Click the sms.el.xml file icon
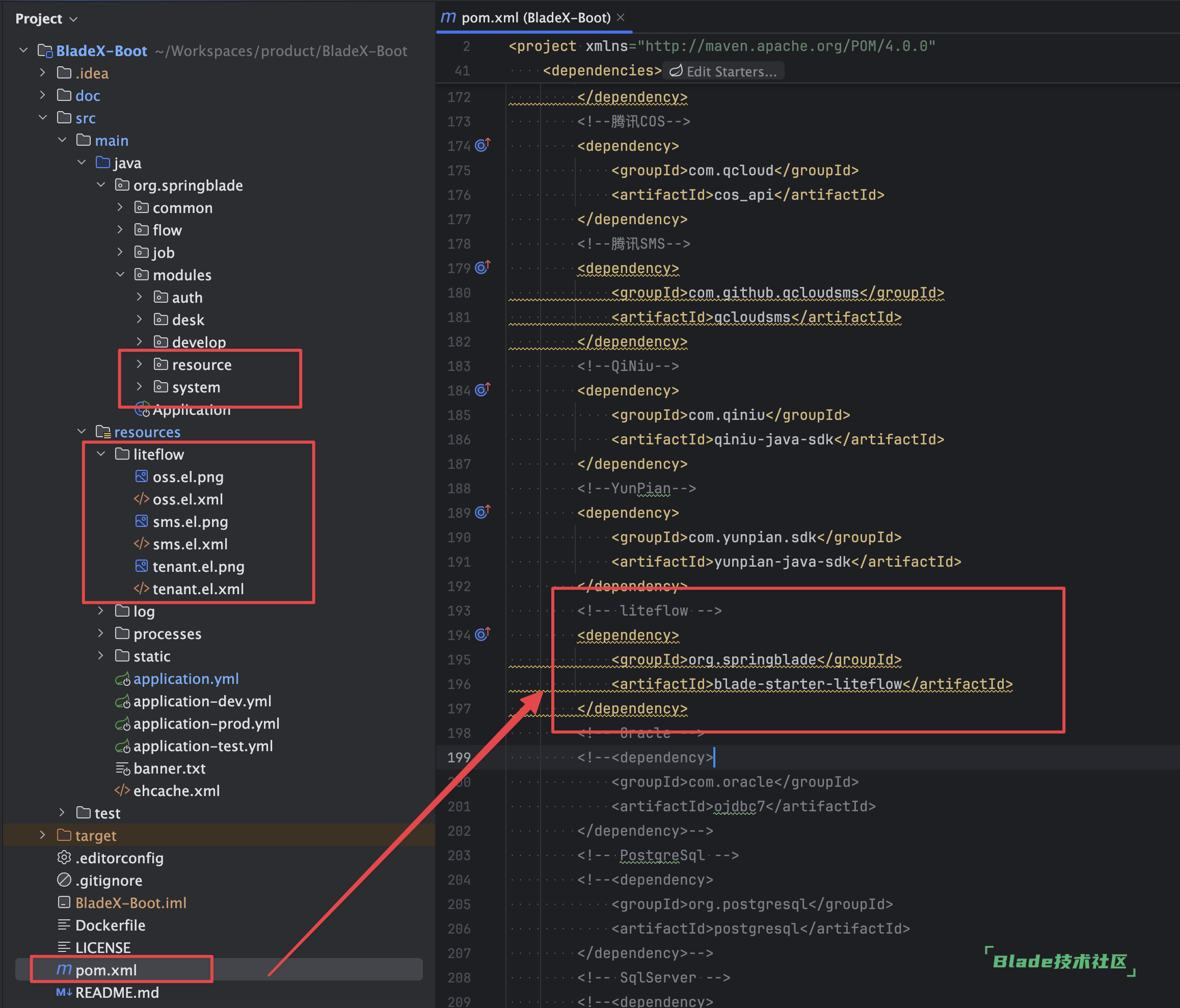The width and height of the screenshot is (1180, 1008). [x=141, y=544]
